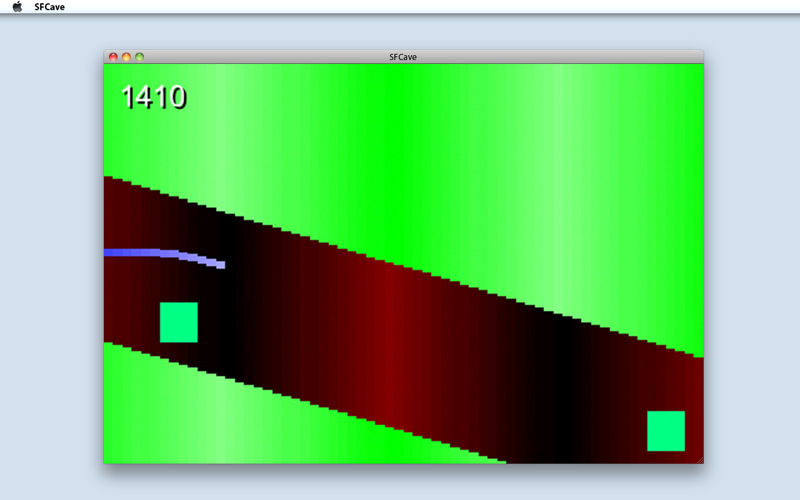Click the window resize grip corner
Image resolution: width=800 pixels, height=500 pixels.
[x=700, y=460]
